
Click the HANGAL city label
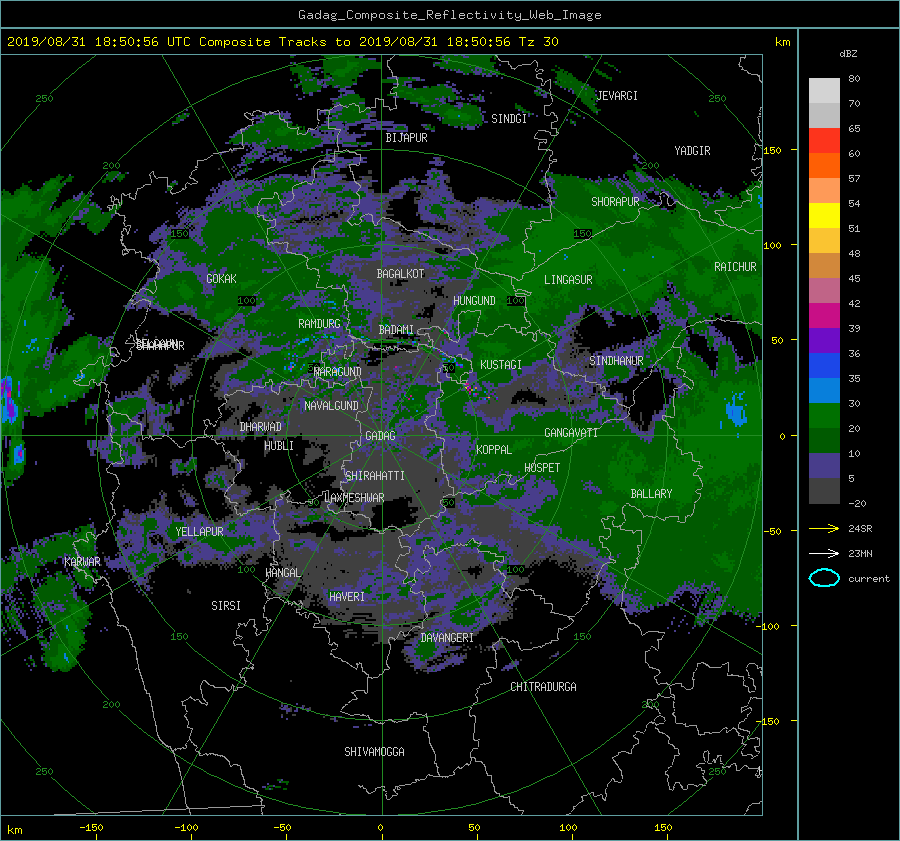pyautogui.click(x=283, y=573)
